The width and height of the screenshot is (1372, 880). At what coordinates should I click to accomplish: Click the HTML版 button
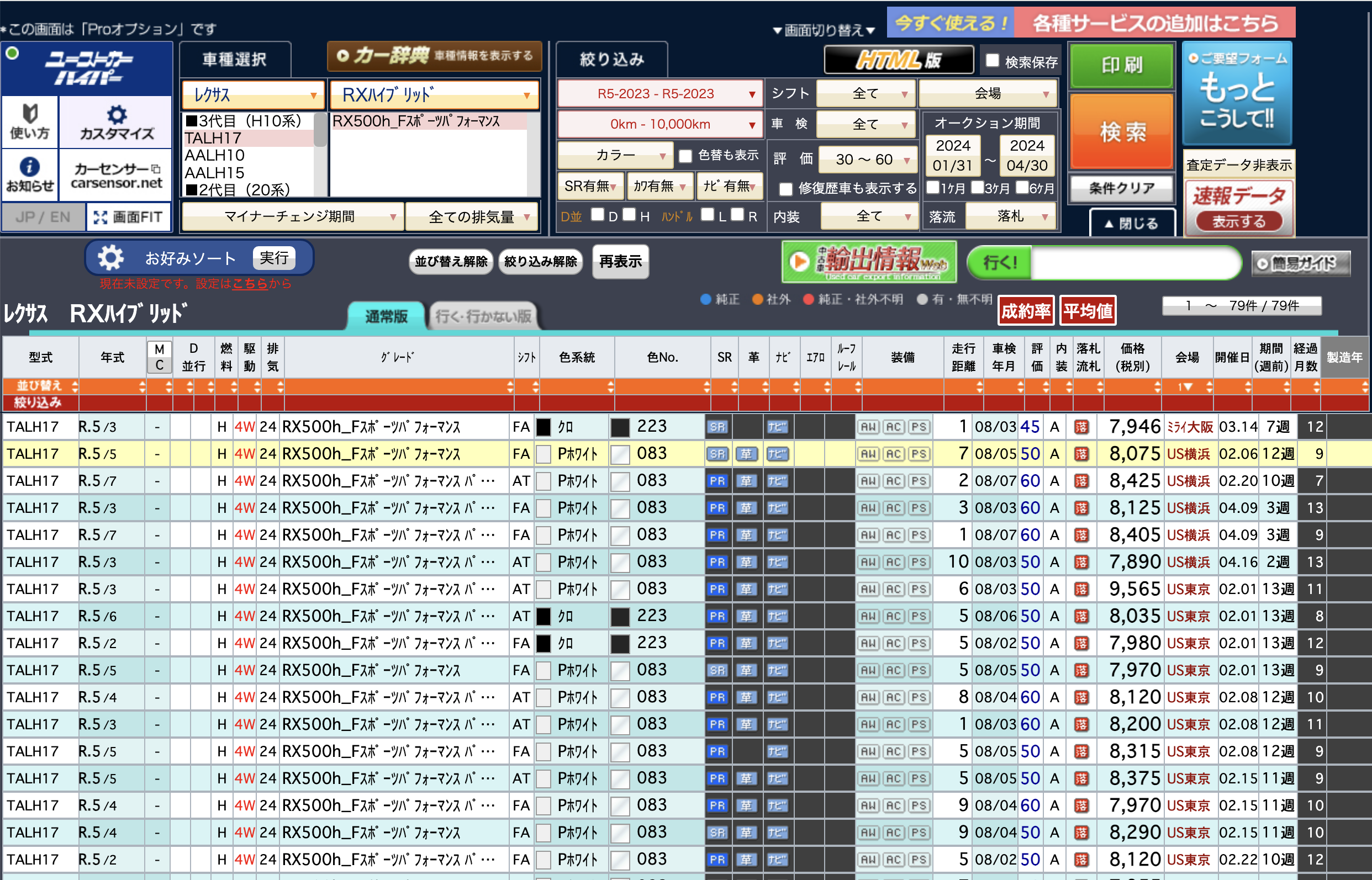[x=899, y=60]
